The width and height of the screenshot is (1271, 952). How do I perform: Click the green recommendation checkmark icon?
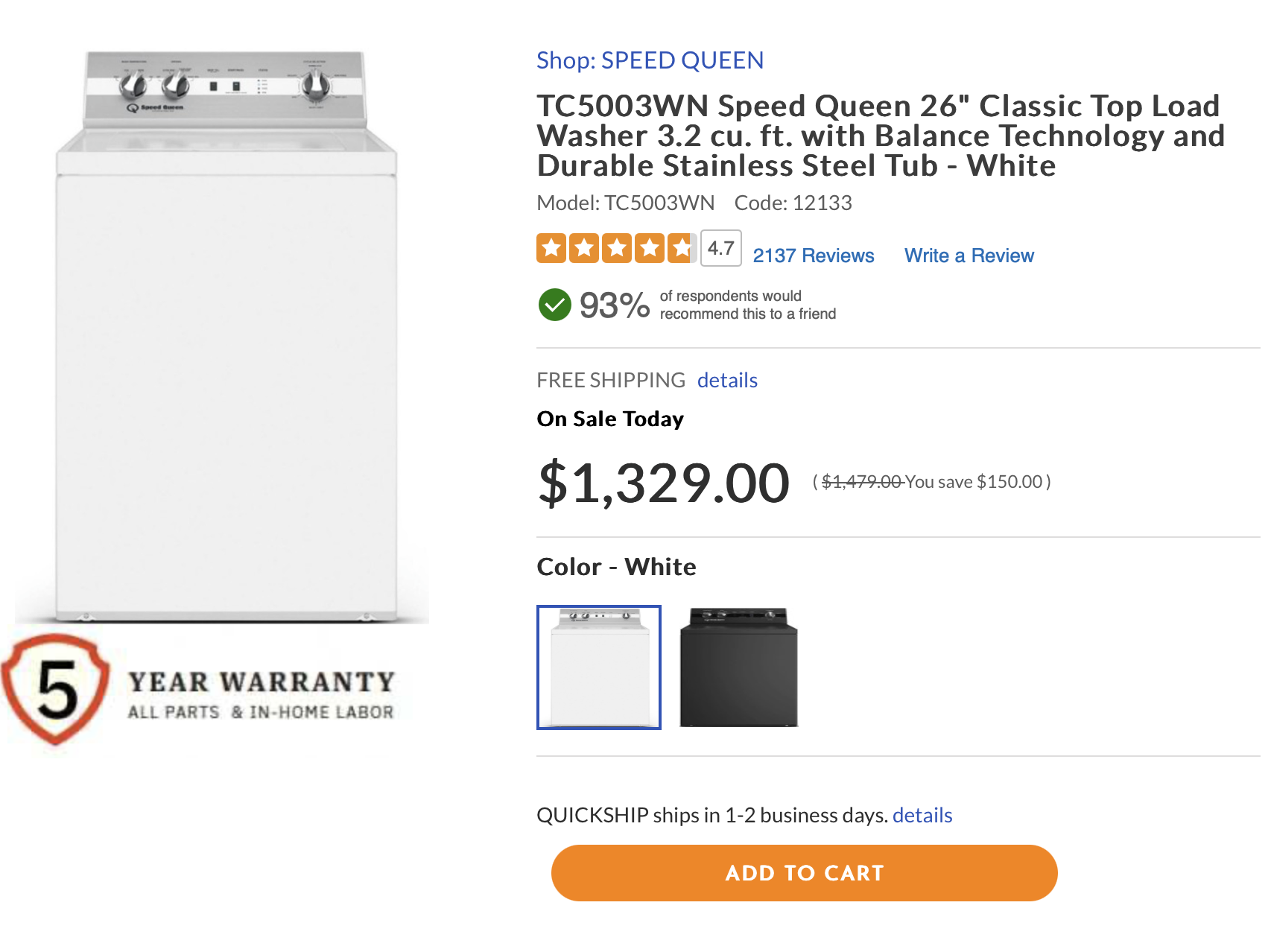554,305
